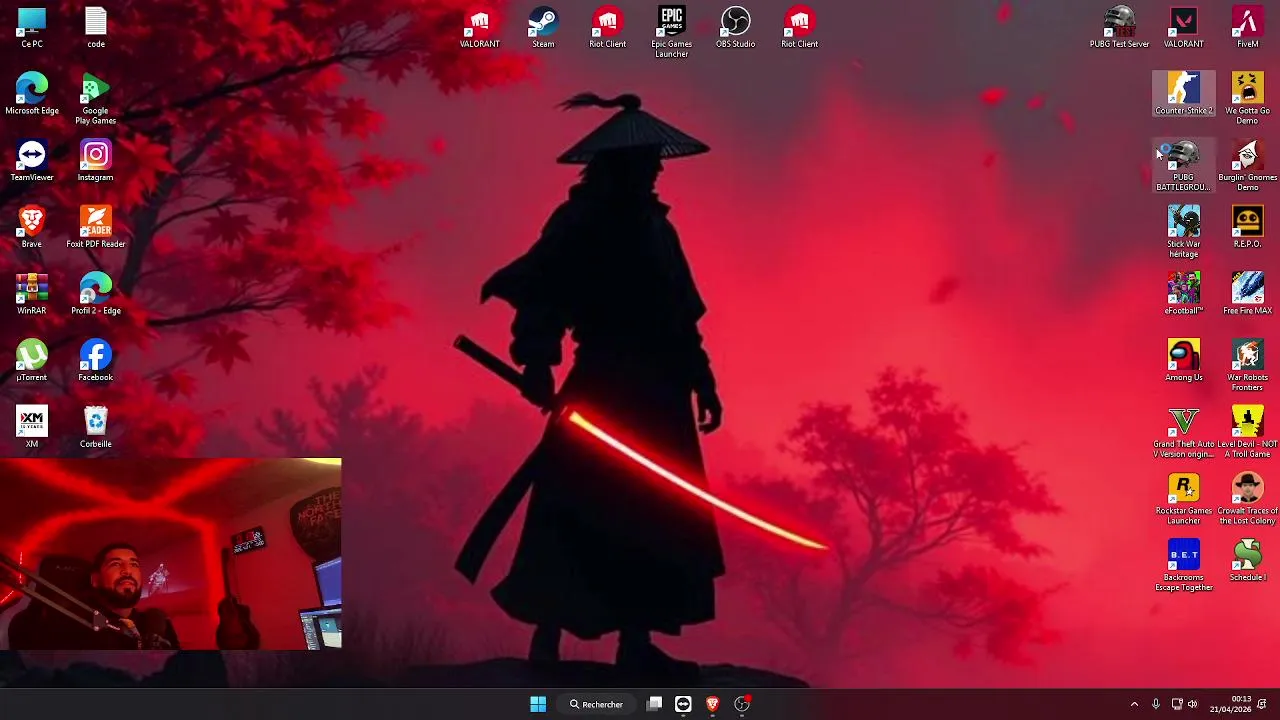Launch WinRAR from the desktop
The height and width of the screenshot is (720, 1280).
32,295
